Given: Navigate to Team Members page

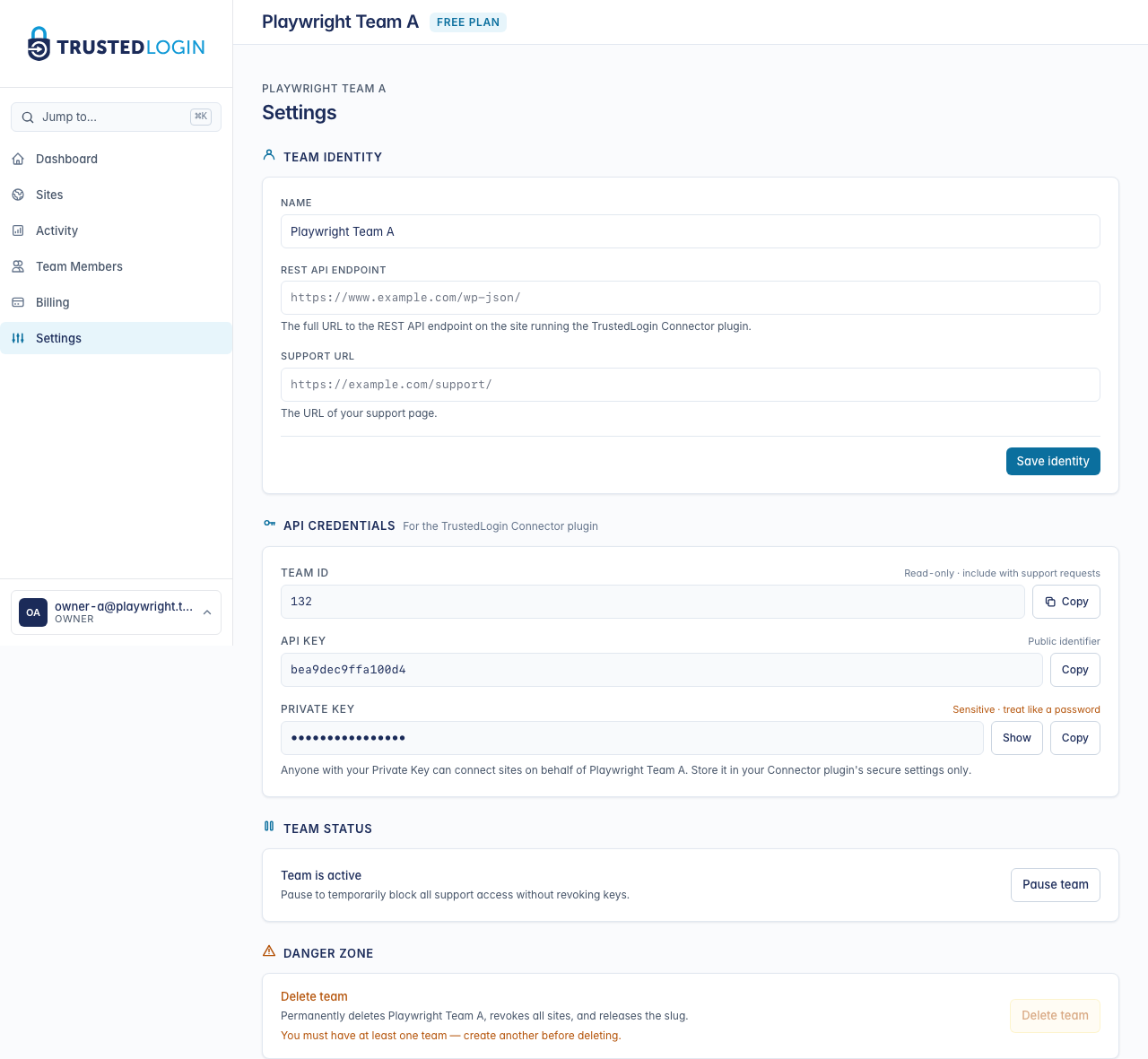Looking at the screenshot, I should tap(79, 266).
